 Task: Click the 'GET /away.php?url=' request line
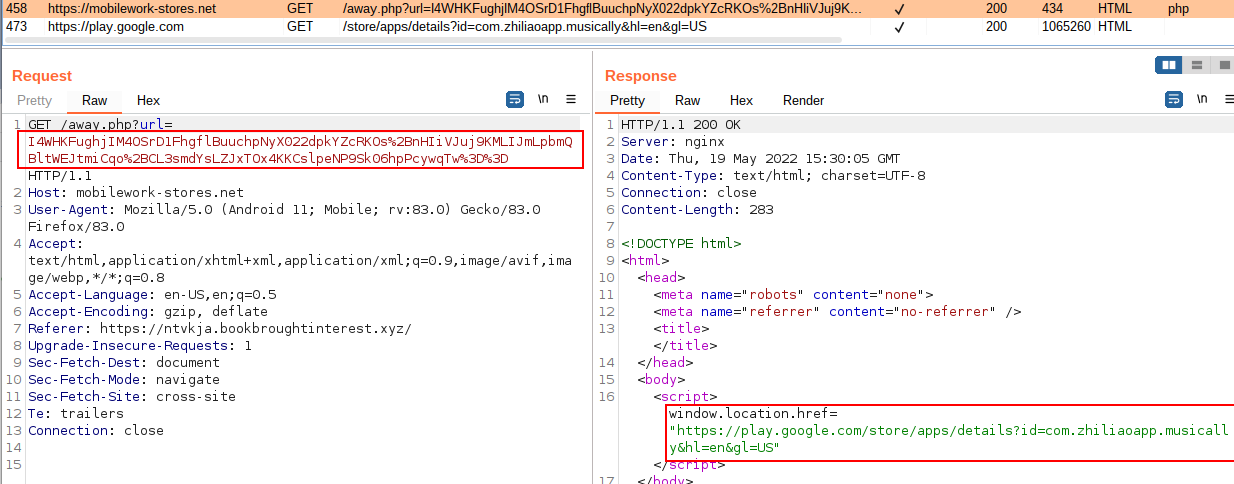tap(100, 125)
